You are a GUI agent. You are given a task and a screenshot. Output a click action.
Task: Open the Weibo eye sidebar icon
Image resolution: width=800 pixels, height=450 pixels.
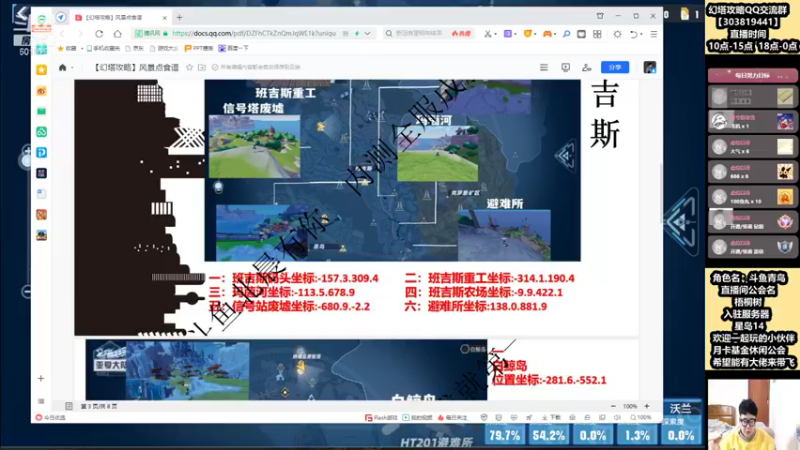pyautogui.click(x=41, y=91)
